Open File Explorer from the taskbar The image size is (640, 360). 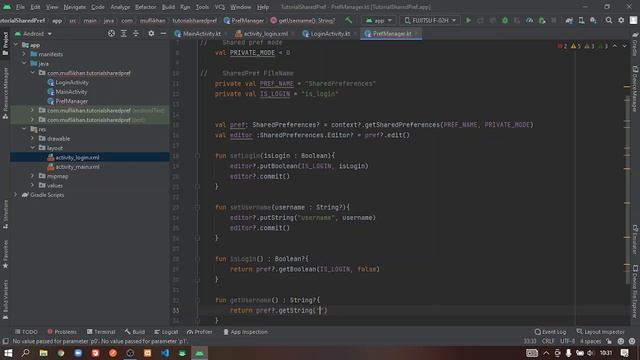(x=43, y=353)
